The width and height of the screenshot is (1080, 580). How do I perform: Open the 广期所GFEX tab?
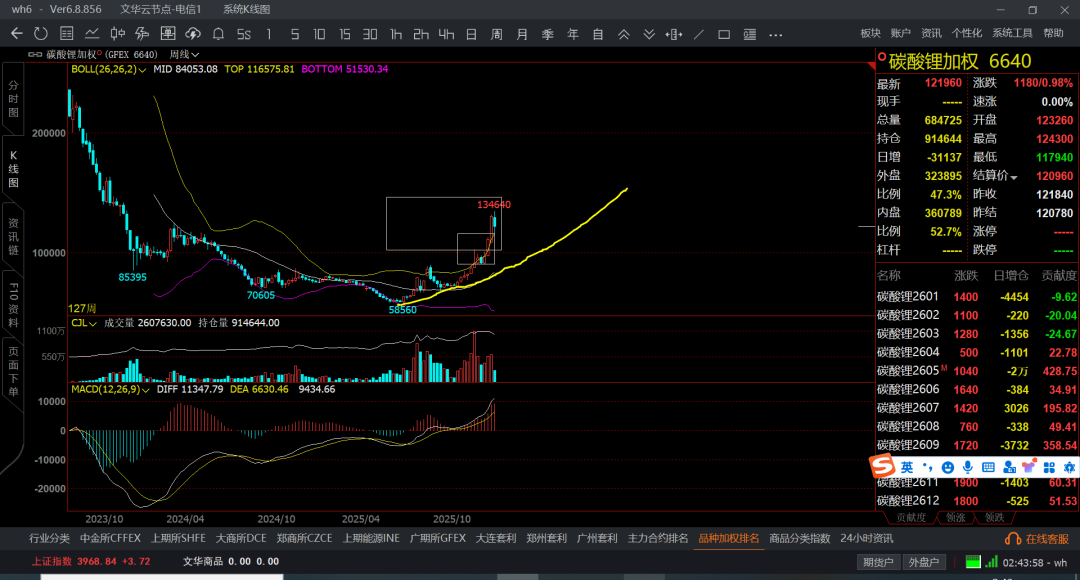pyautogui.click(x=437, y=538)
